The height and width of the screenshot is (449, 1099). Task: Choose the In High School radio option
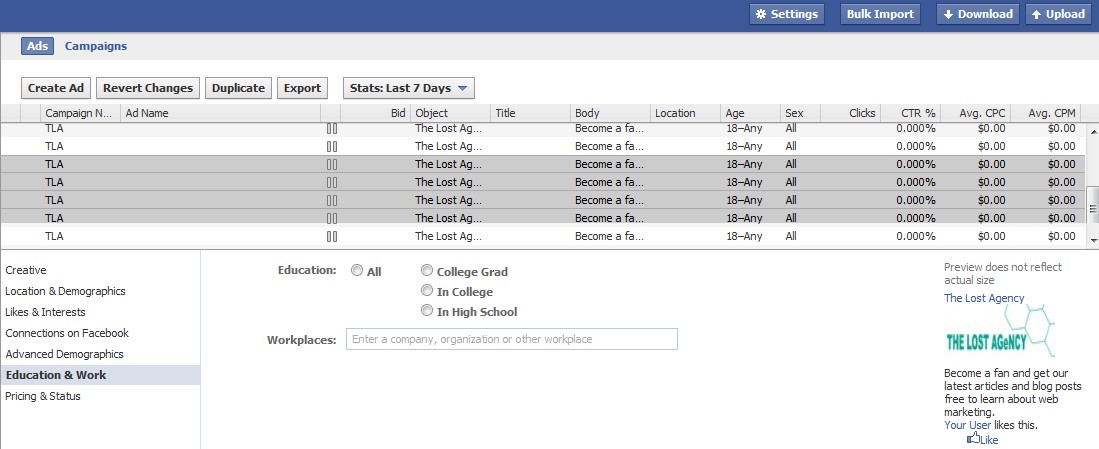[x=427, y=310]
